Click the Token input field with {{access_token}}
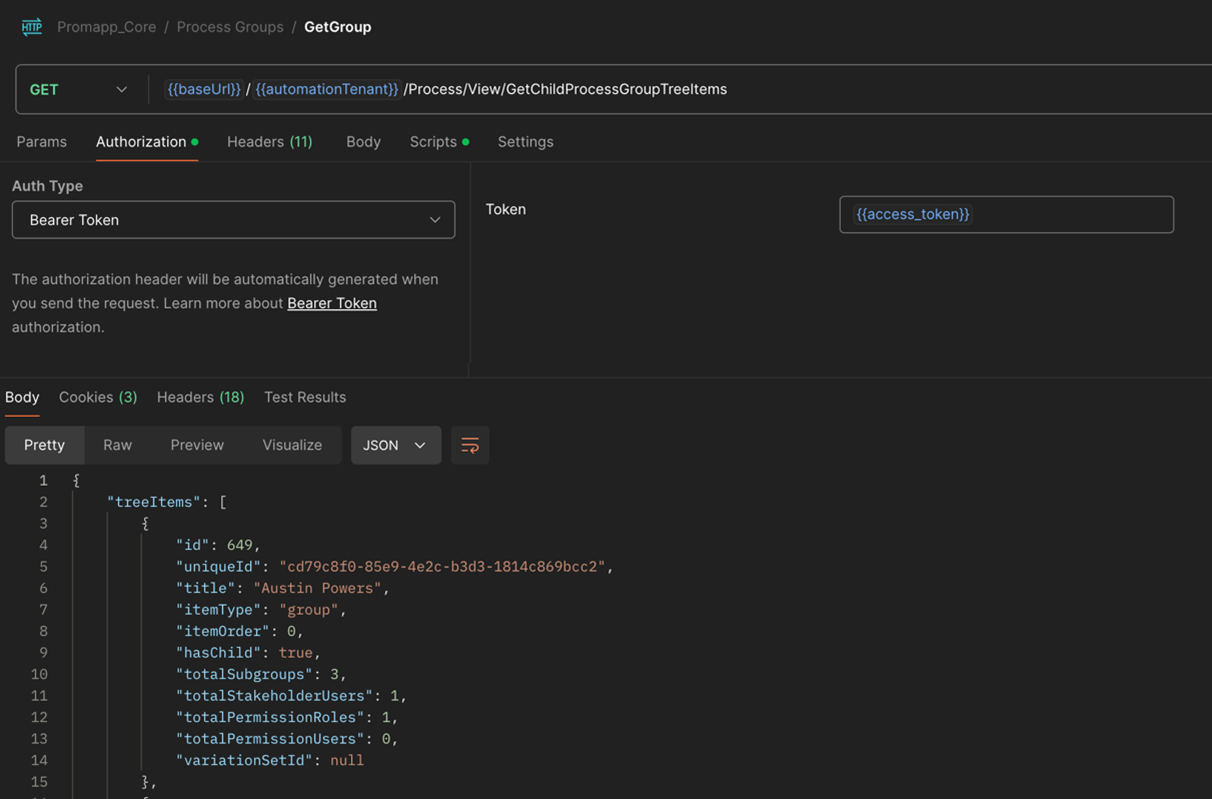Viewport: 1212px width, 799px height. tap(1006, 214)
